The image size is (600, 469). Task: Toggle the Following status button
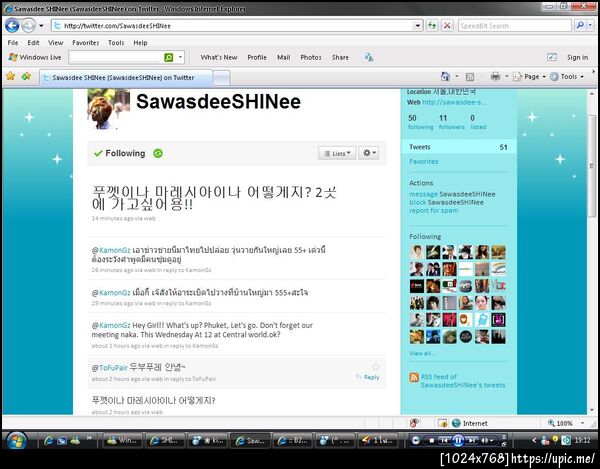pyautogui.click(x=120, y=153)
